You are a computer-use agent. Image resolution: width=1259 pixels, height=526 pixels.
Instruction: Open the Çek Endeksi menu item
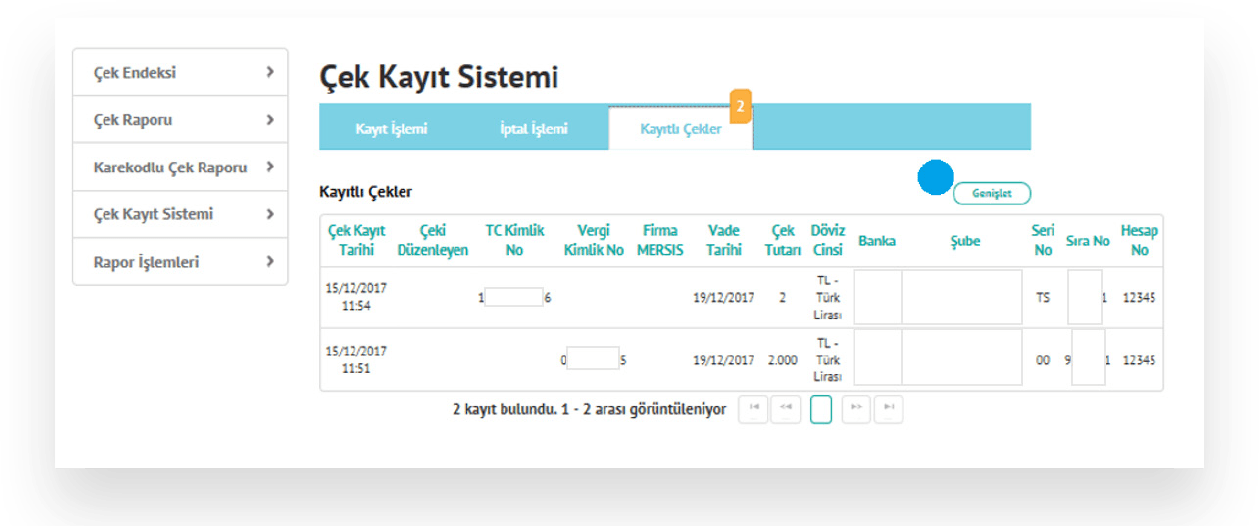pos(180,72)
